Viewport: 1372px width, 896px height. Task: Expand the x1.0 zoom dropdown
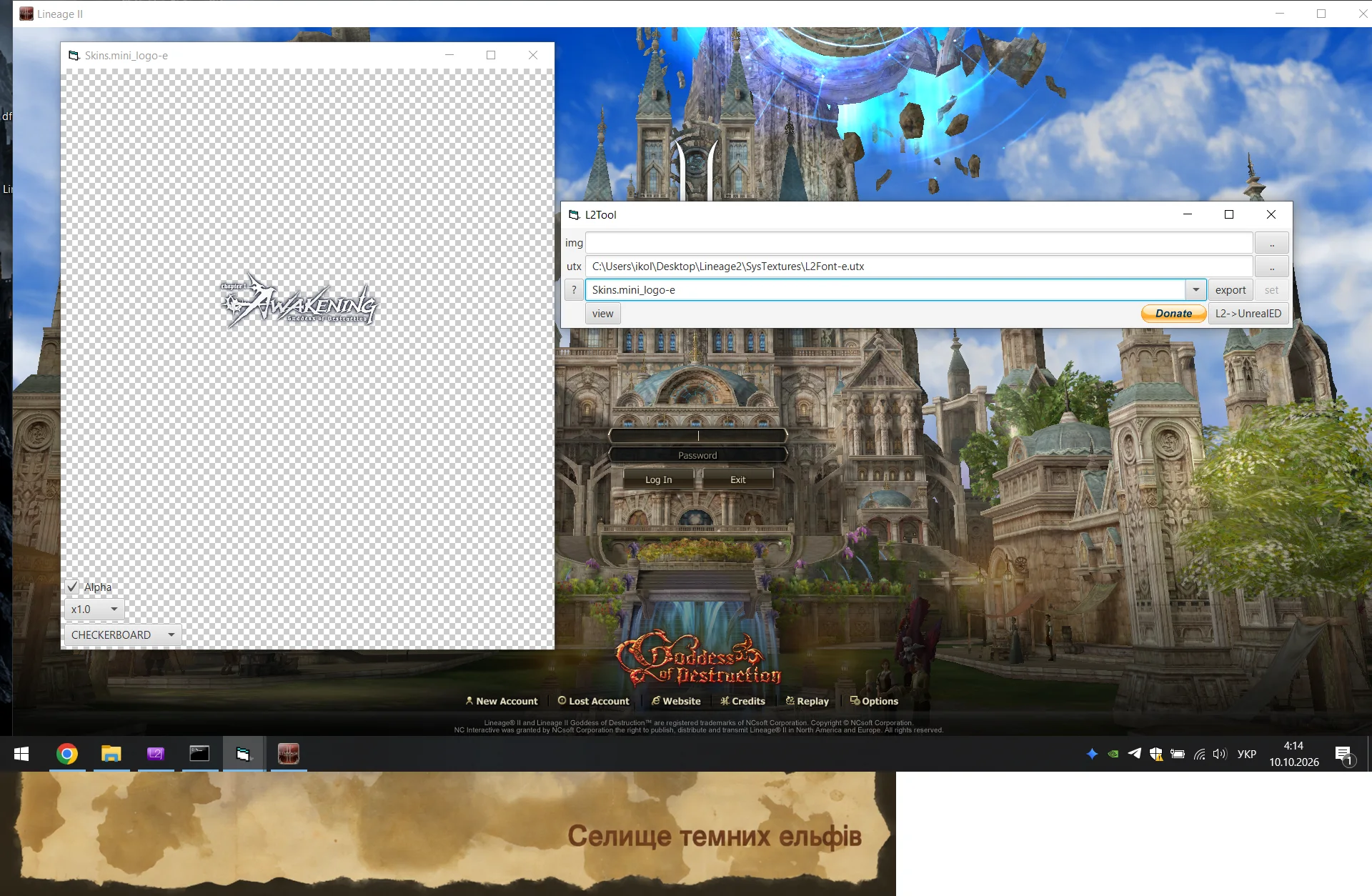(x=94, y=609)
